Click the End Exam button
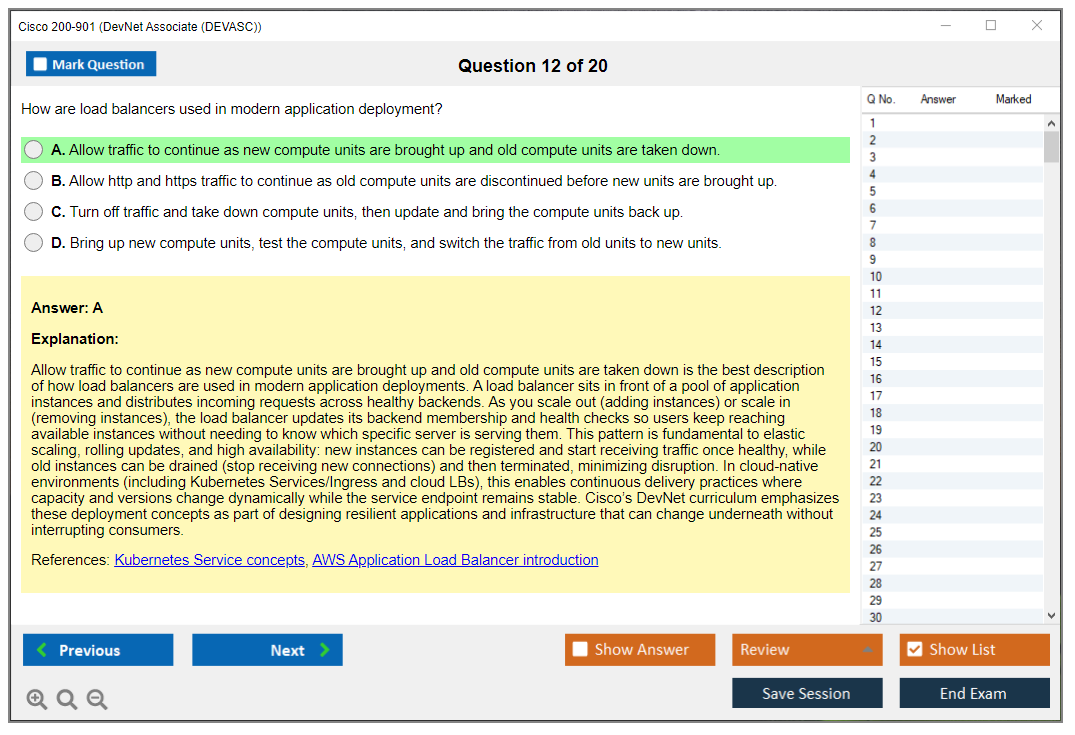Viewport: 1075px width, 735px height. 974,693
